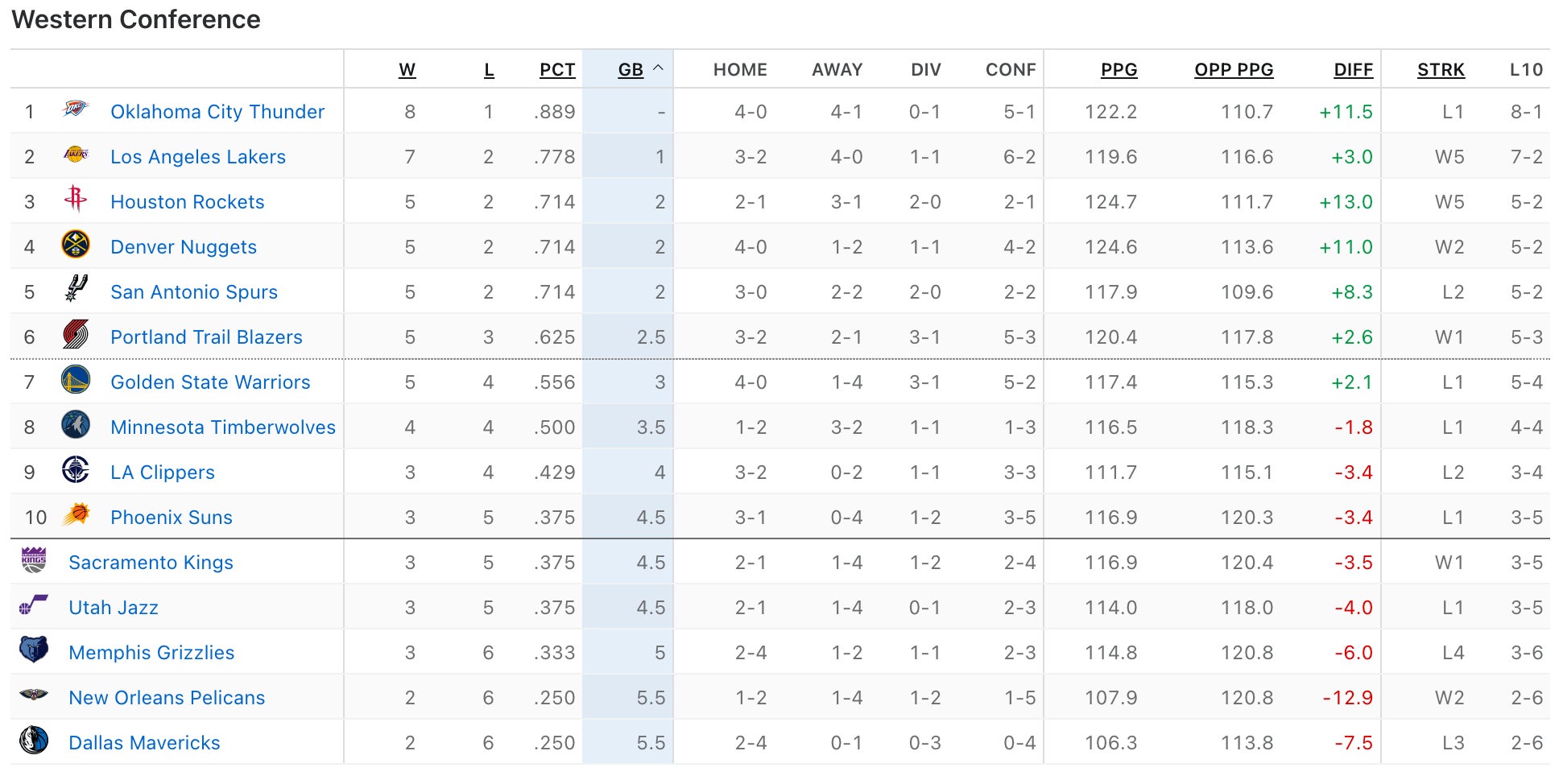This screenshot has height=784, width=1559.
Task: Toggle sort arrow in GB column
Action: click(658, 69)
